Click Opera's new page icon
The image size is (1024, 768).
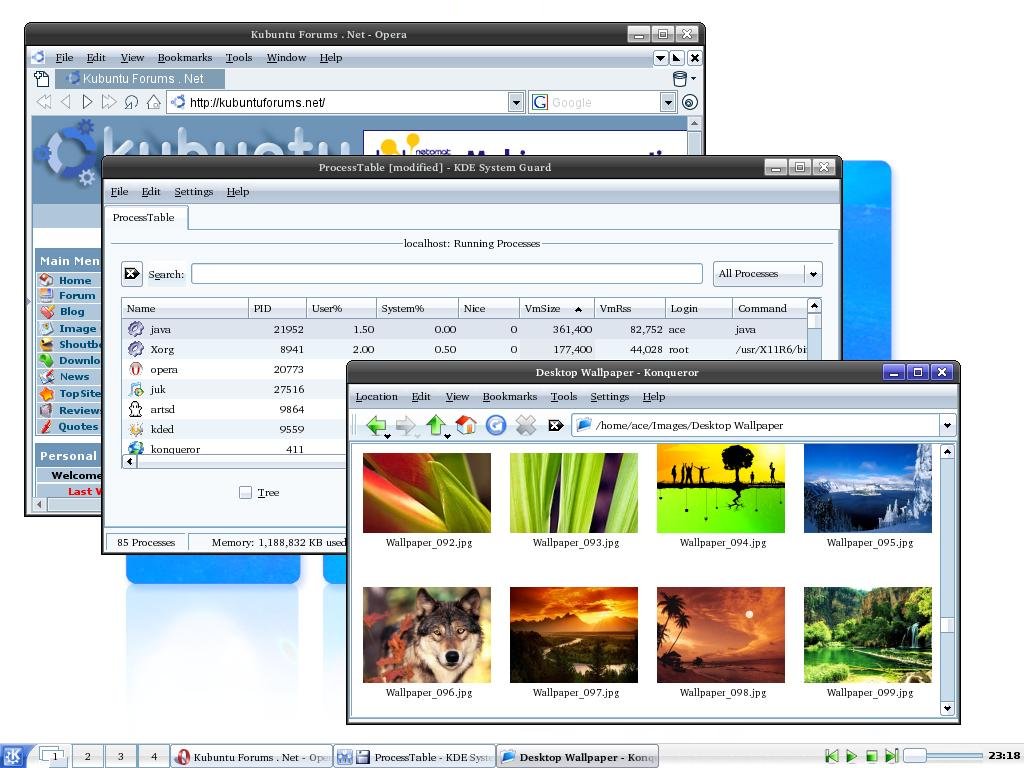pos(42,79)
